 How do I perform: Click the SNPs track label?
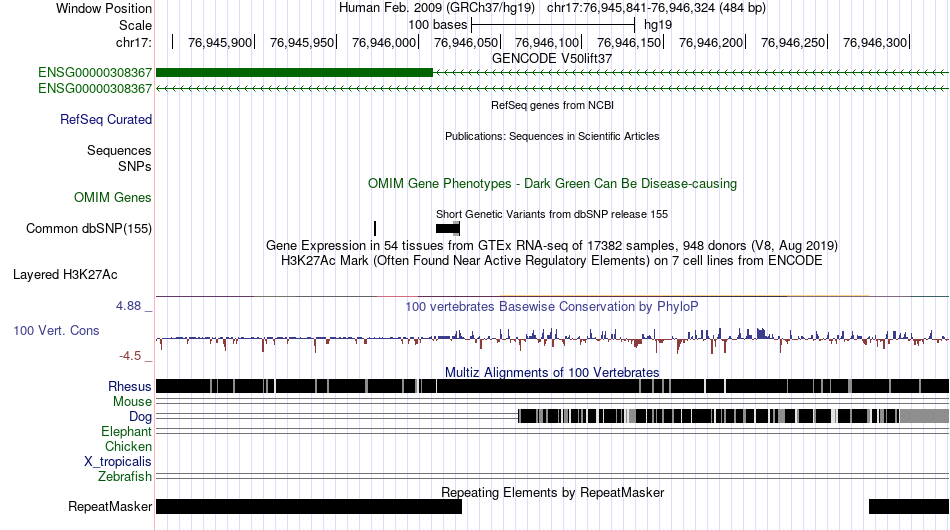(135, 166)
